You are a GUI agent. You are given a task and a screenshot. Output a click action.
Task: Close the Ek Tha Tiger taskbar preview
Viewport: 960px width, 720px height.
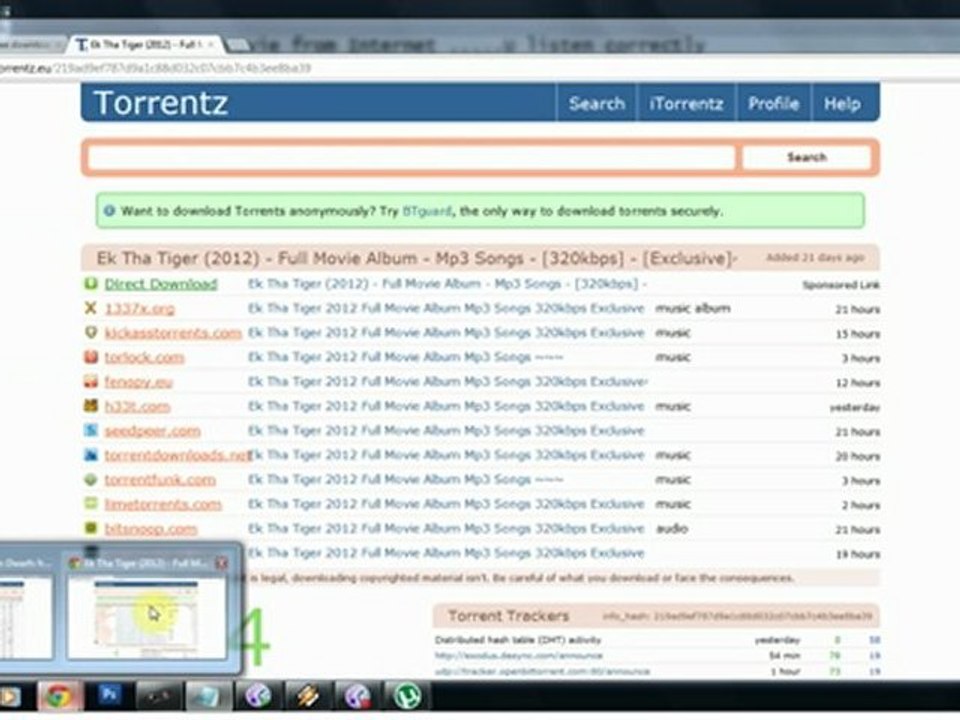222,563
